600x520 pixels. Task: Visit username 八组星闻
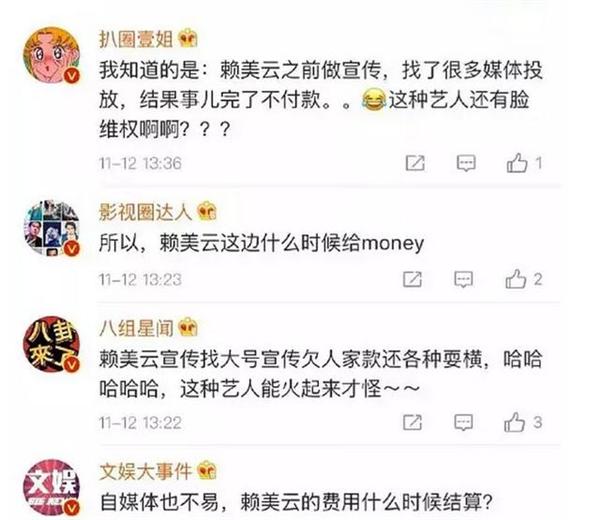tap(136, 328)
